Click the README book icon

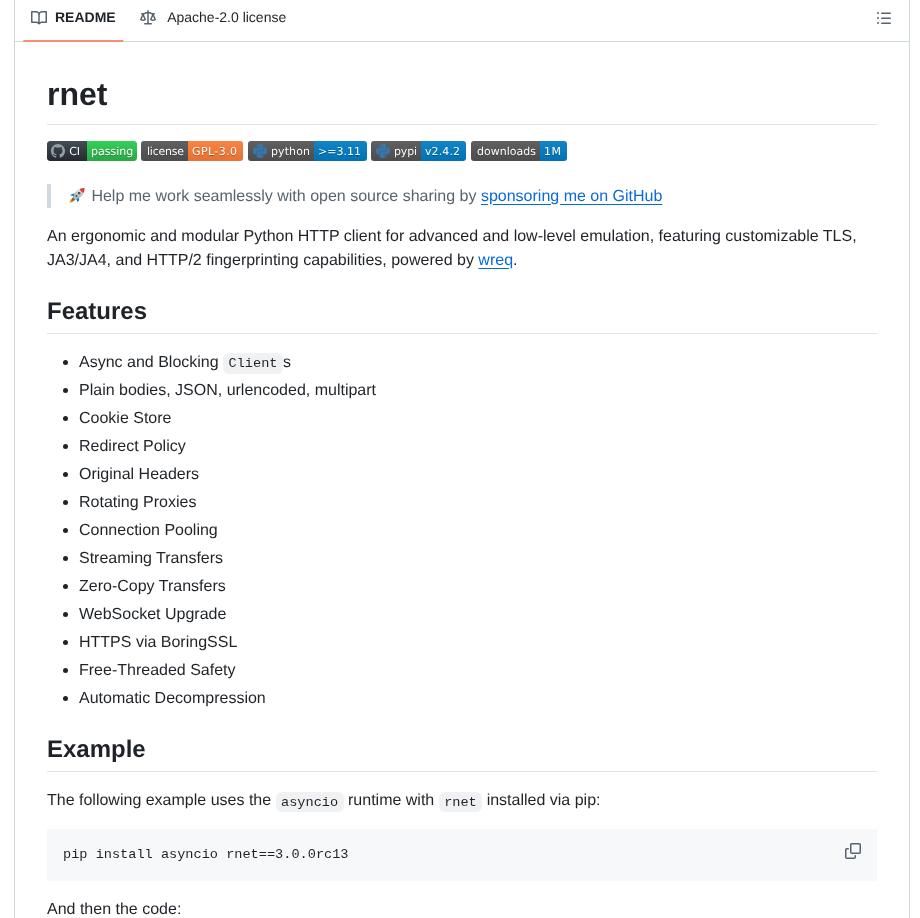tap(39, 17)
